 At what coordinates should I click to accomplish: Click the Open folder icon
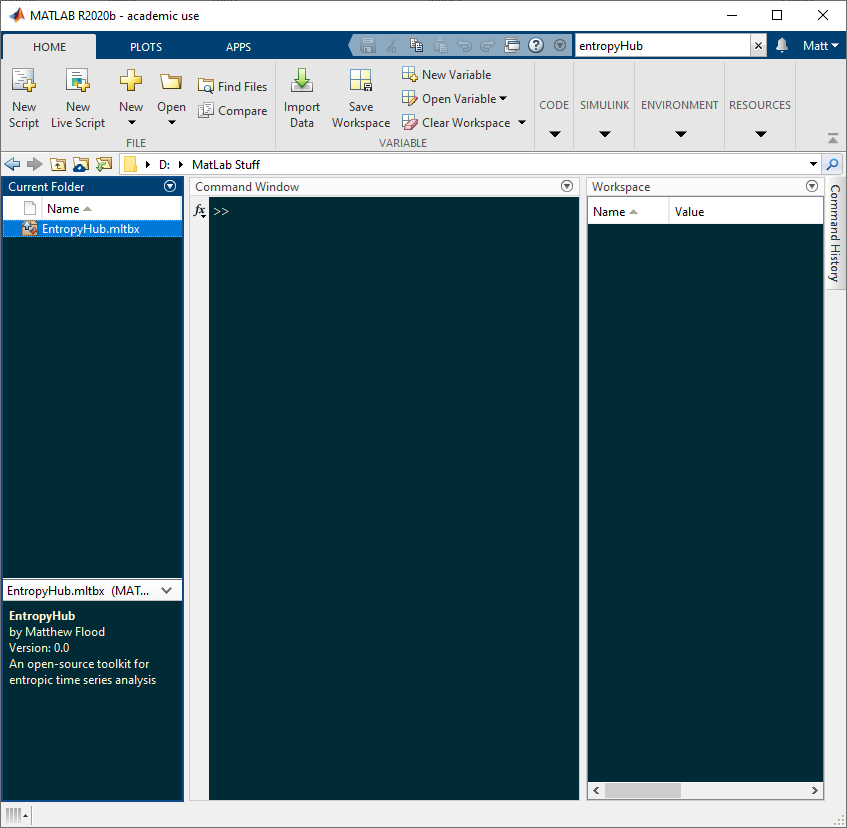pyautogui.click(x=171, y=82)
